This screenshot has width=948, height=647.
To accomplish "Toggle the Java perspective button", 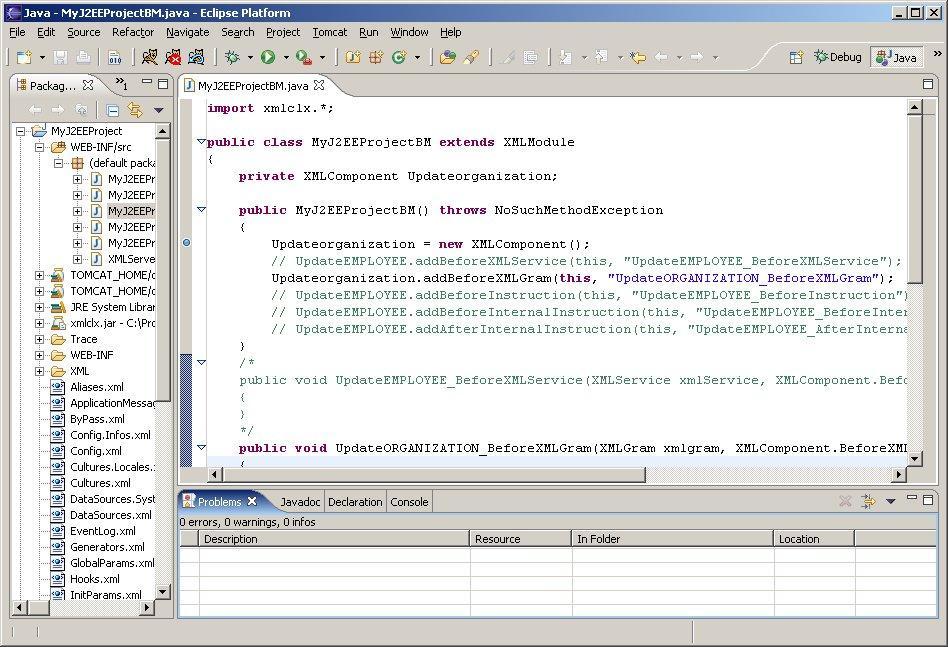I will [x=896, y=58].
